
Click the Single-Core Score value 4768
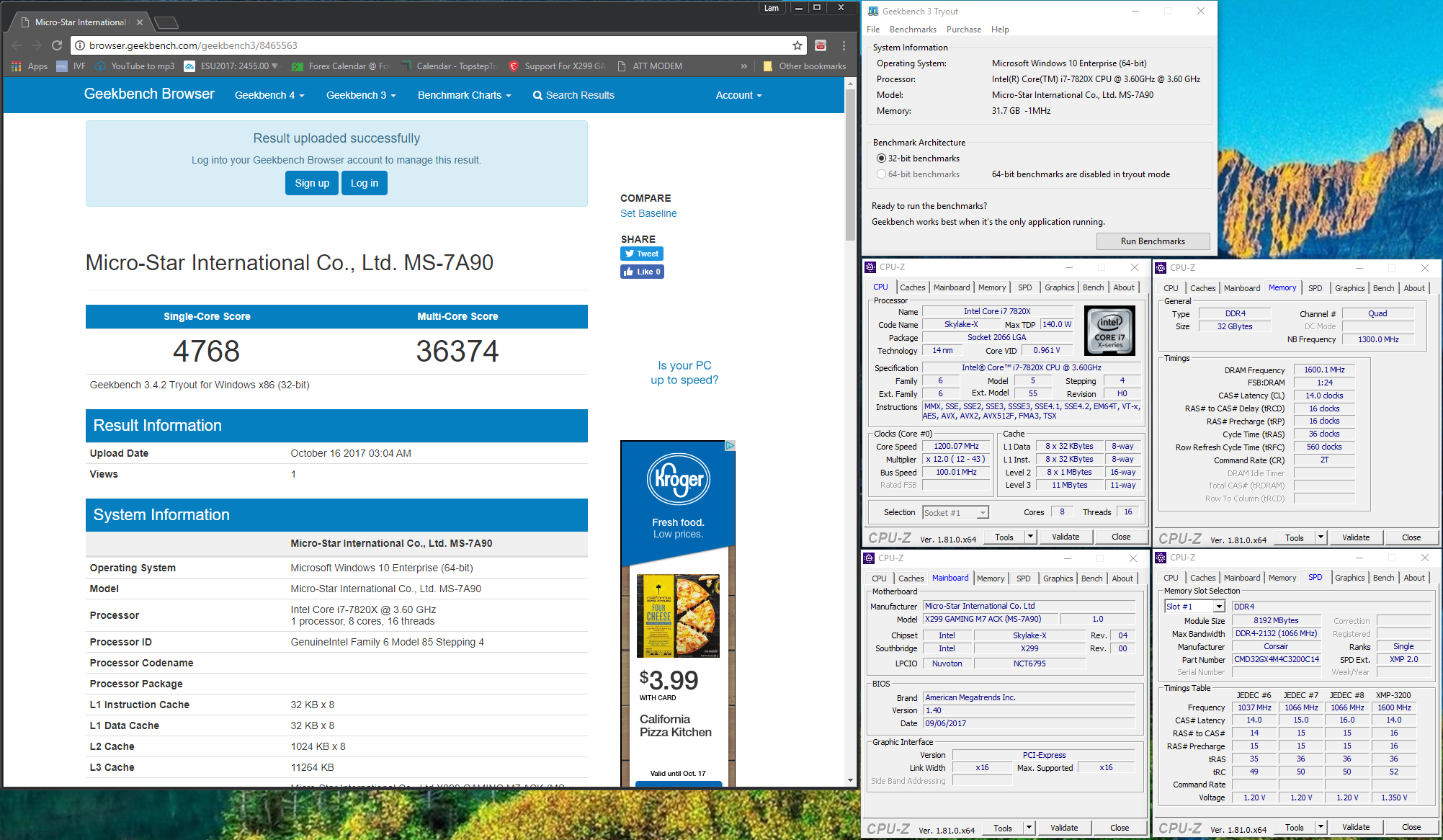(207, 351)
